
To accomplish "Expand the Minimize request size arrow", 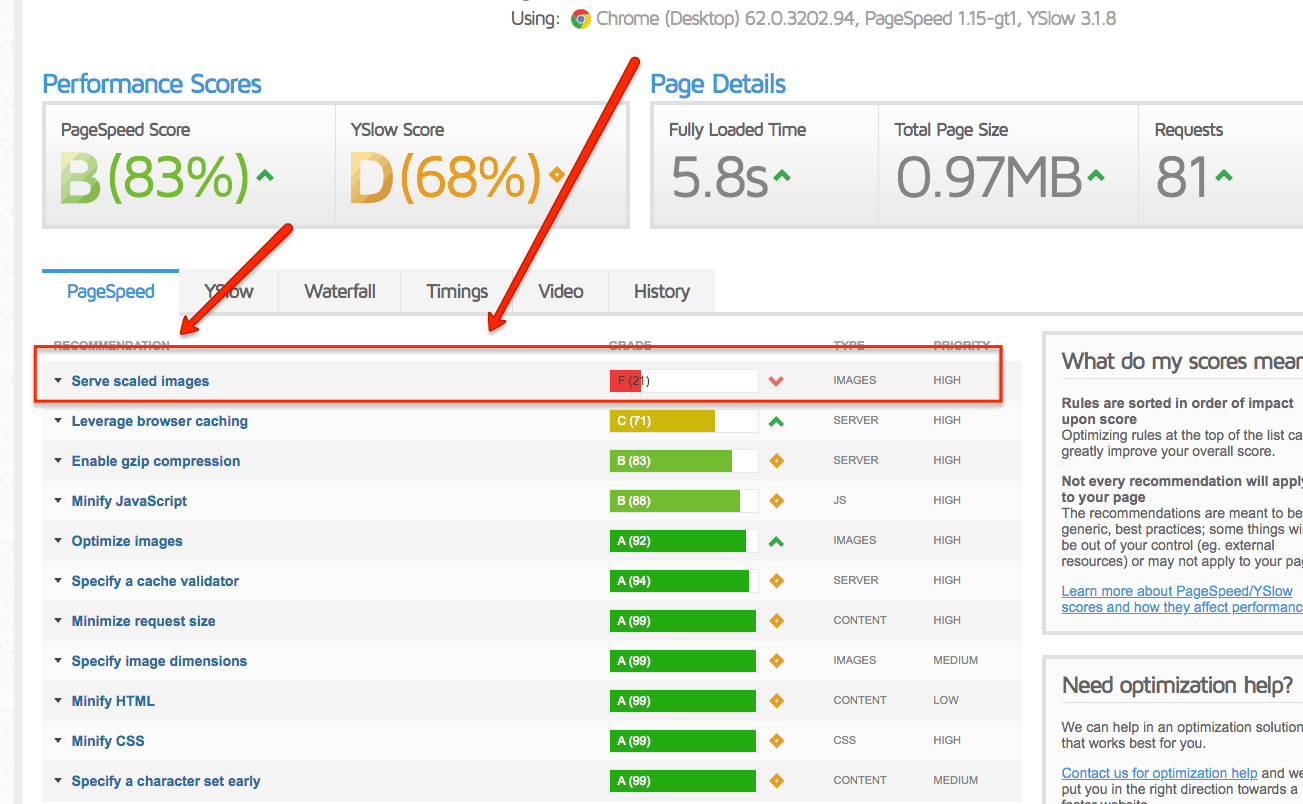I will [58, 621].
